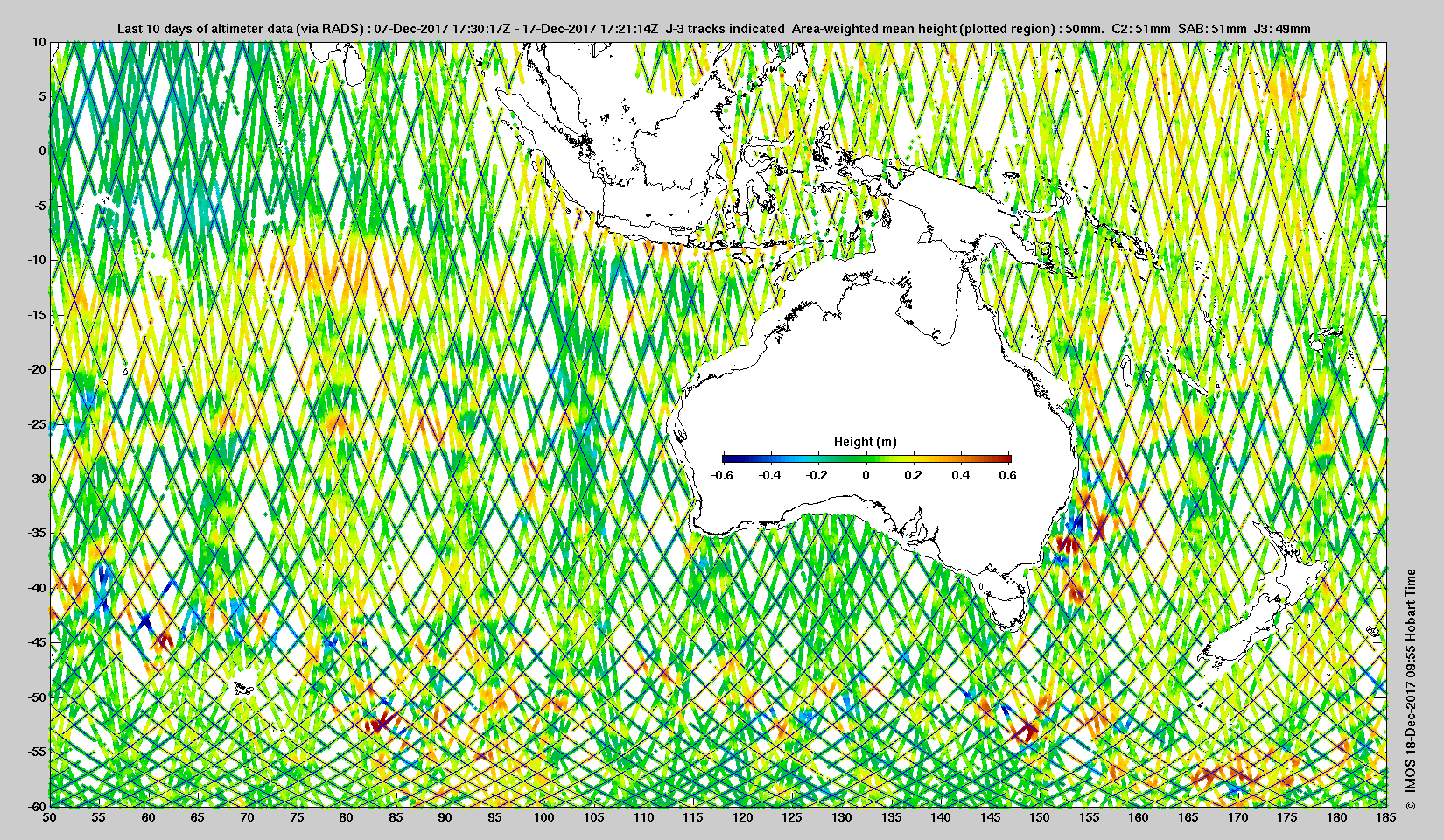Screen dimensions: 1444x840
Task: Click latitude axis label '-5'
Action: [x=39, y=206]
